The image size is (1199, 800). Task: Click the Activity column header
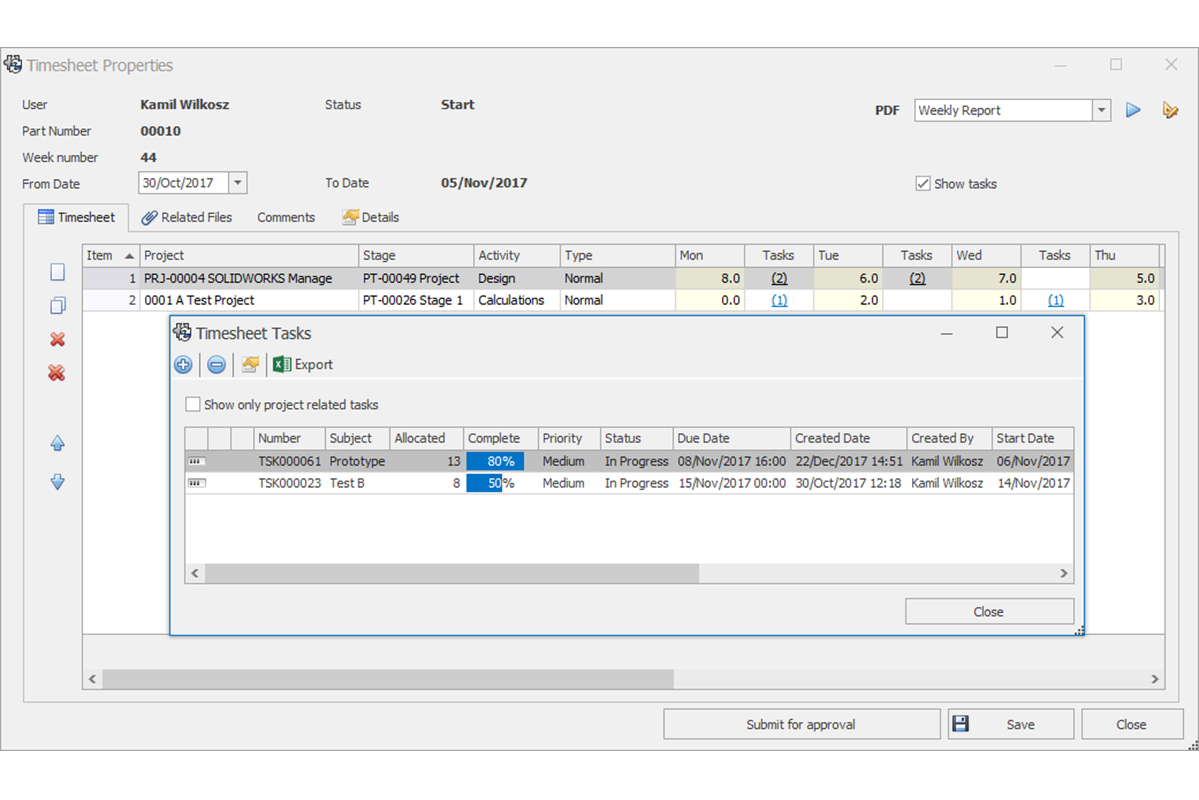(517, 255)
